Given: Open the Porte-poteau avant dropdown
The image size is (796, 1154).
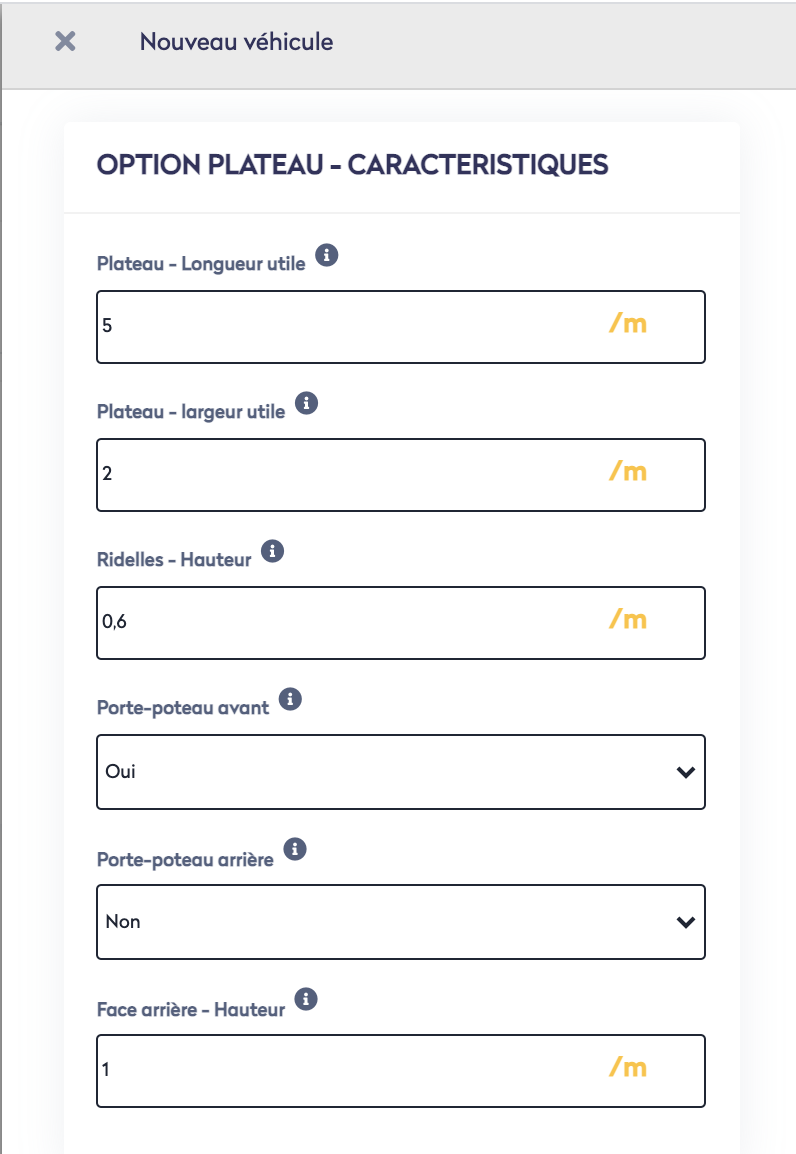Looking at the screenshot, I should (x=400, y=772).
